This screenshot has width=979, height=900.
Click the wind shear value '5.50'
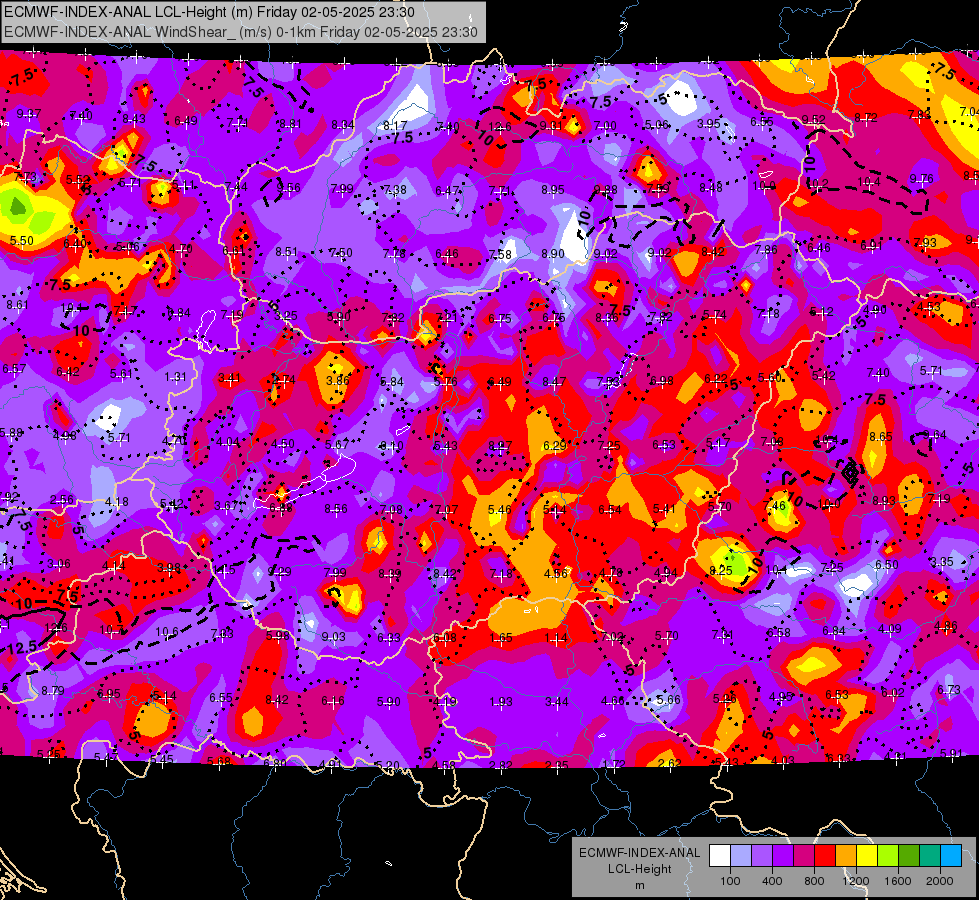22,240
